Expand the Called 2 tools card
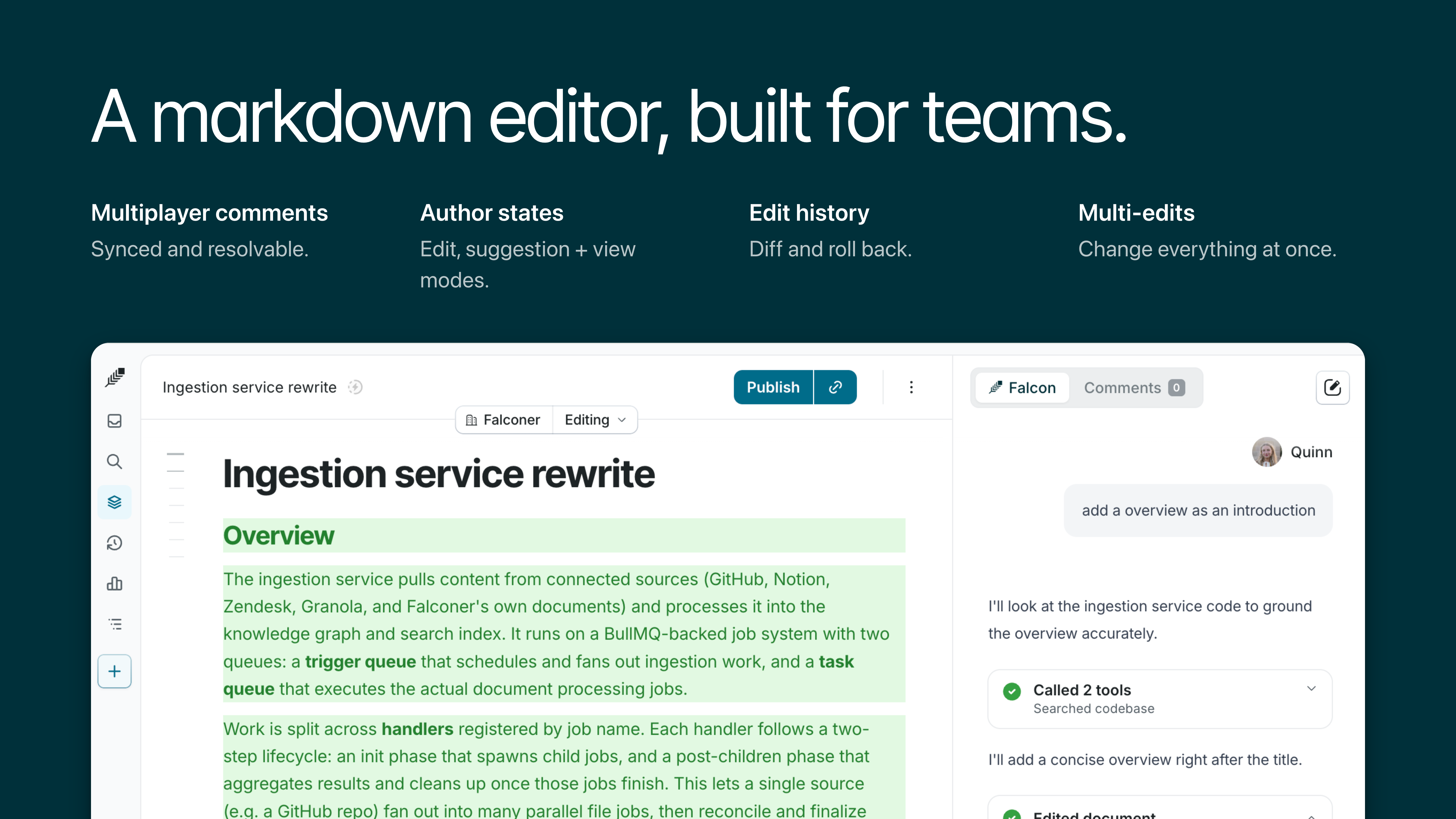1456x819 pixels. pyautogui.click(x=1160, y=699)
